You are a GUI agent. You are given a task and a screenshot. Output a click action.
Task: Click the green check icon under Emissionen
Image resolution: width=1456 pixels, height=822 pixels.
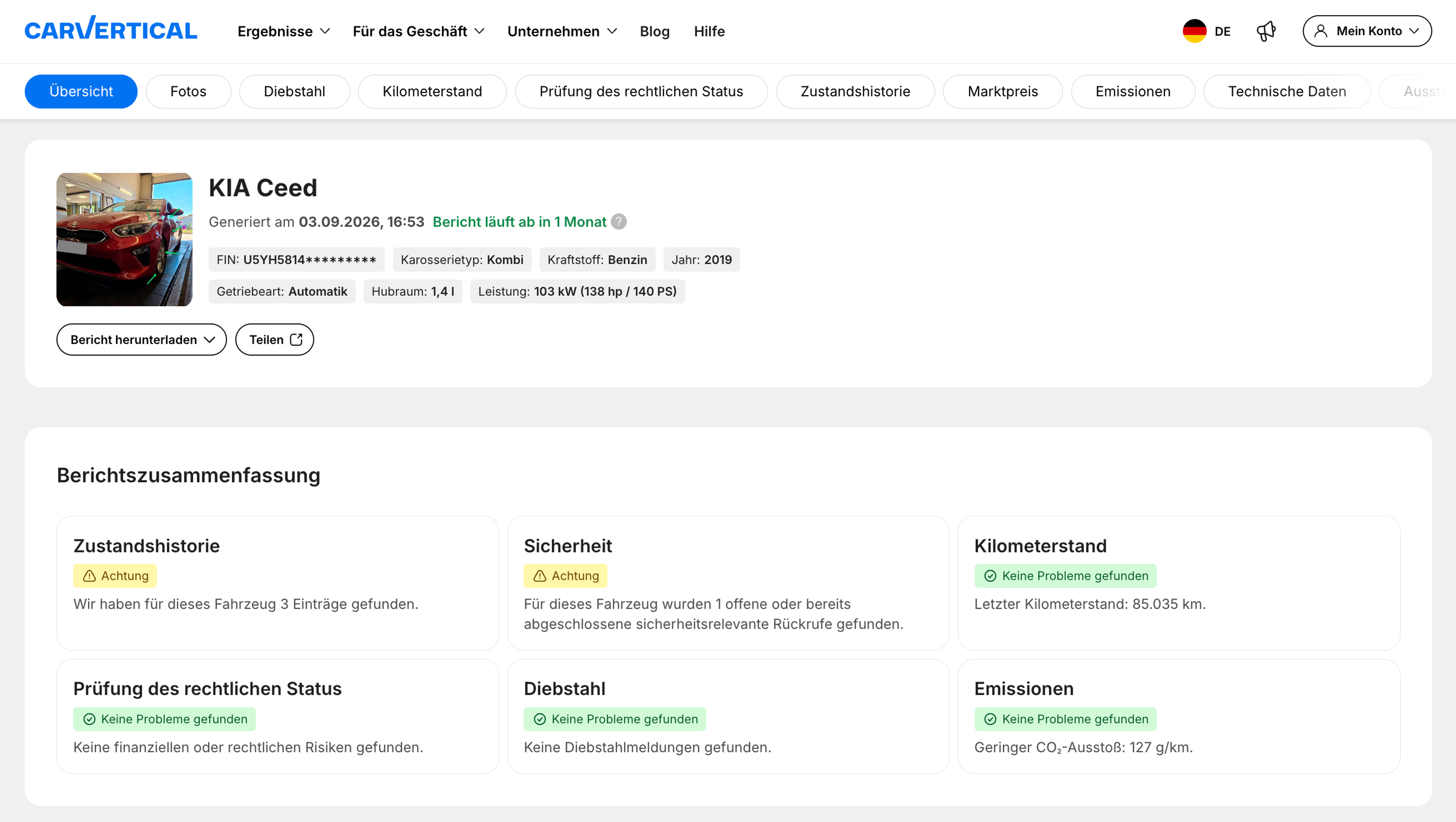990,719
